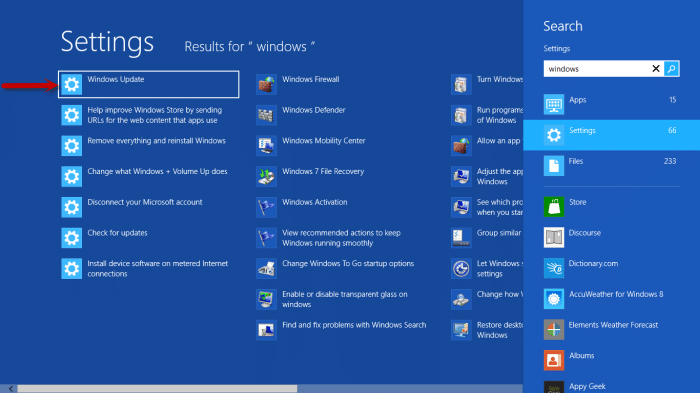Click Remove everything and reinstall Windows text
Viewport: 700px width, 393px height.
click(156, 141)
